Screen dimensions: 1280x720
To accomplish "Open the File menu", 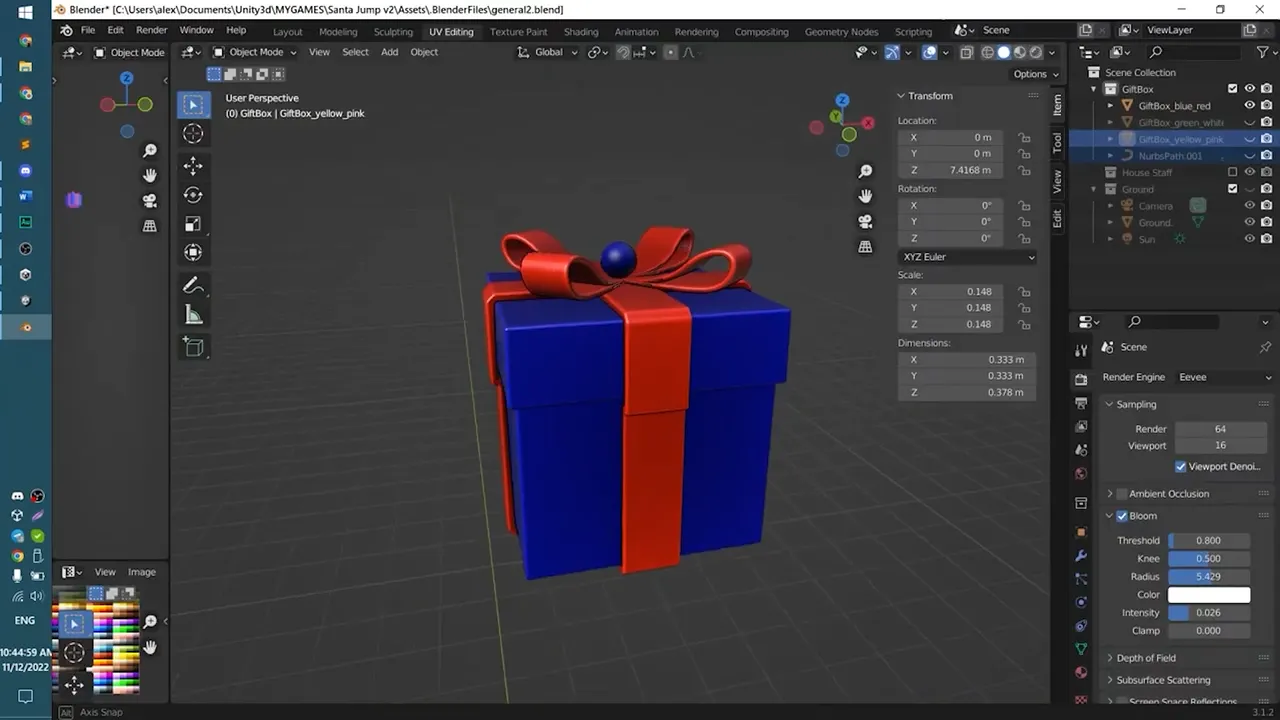I will 88,30.
